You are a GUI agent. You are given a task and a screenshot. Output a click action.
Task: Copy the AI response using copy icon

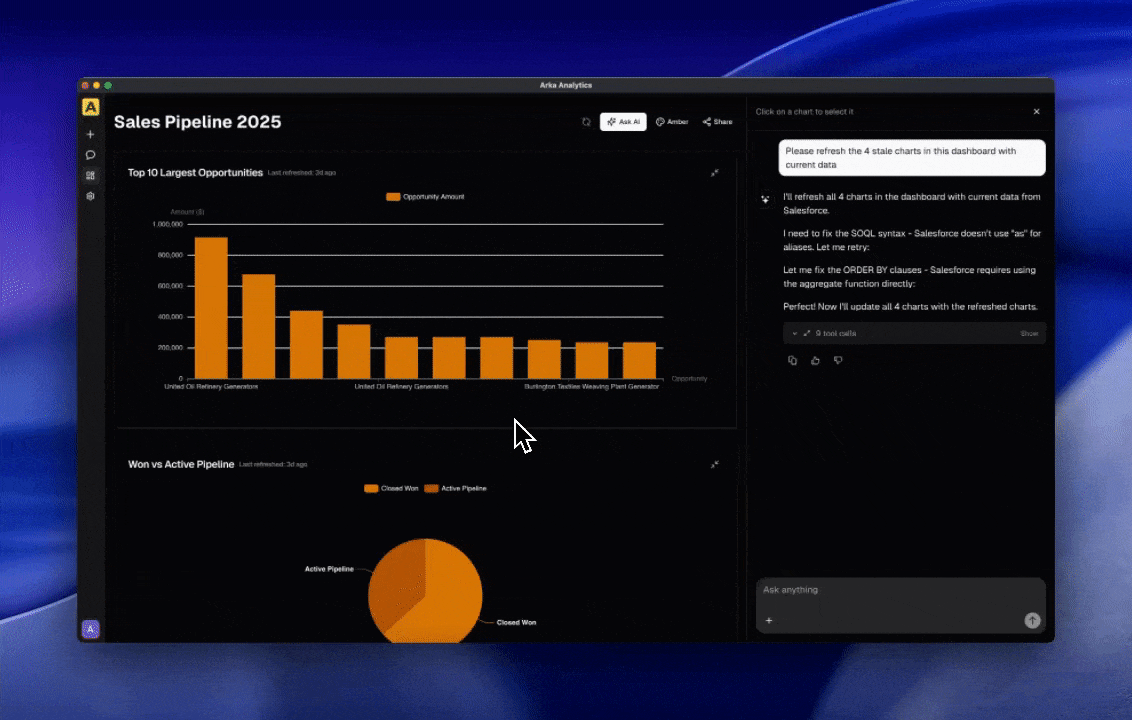pyautogui.click(x=793, y=360)
